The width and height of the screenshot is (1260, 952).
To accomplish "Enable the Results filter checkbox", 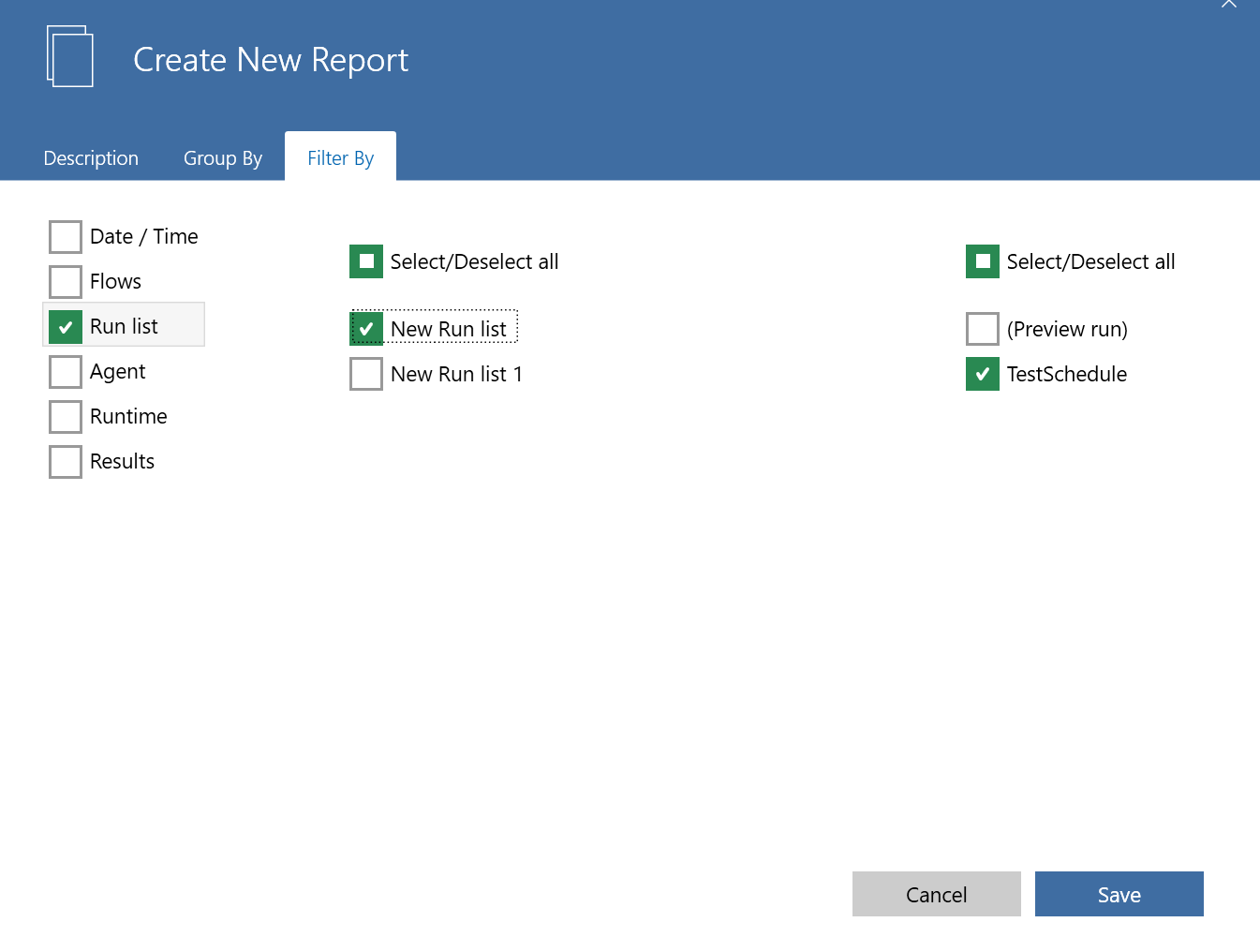I will tap(65, 461).
